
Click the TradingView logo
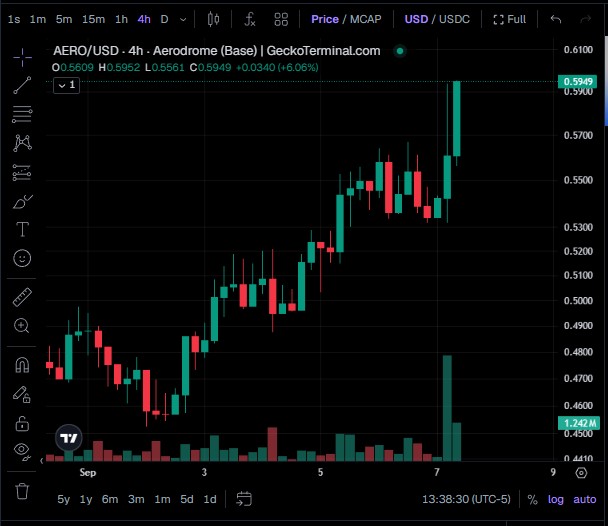pyautogui.click(x=69, y=438)
